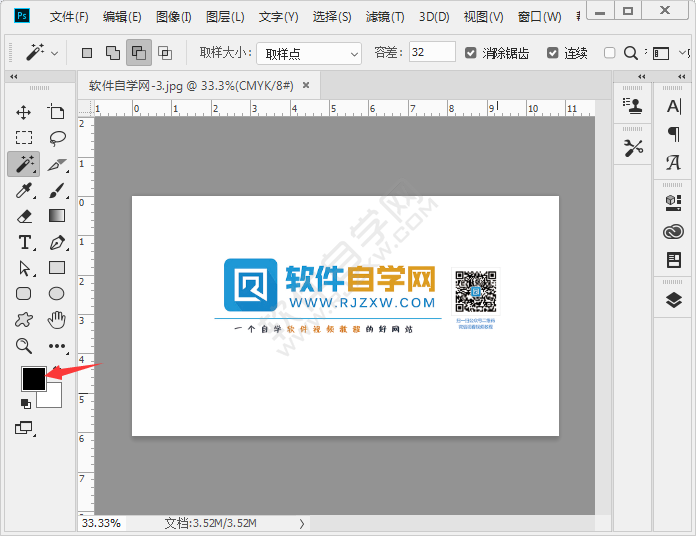Click the Select and Mask magnifier icon

tap(631, 53)
